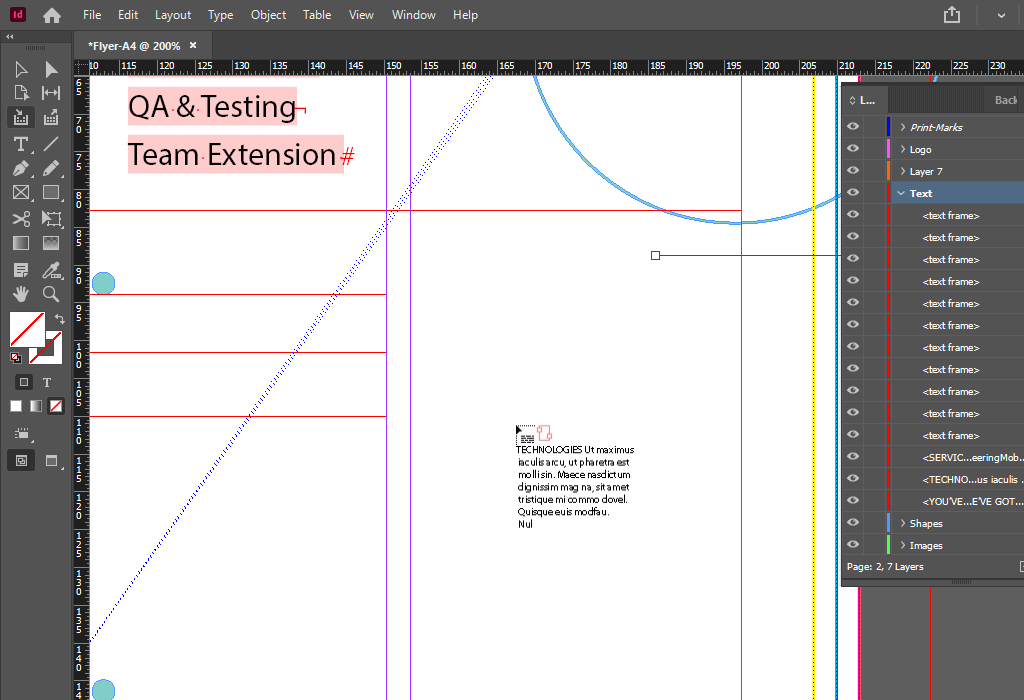Viewport: 1024px width, 700px height.
Task: Switch to the Flyer-A4 document tab
Action: pyautogui.click(x=133, y=46)
